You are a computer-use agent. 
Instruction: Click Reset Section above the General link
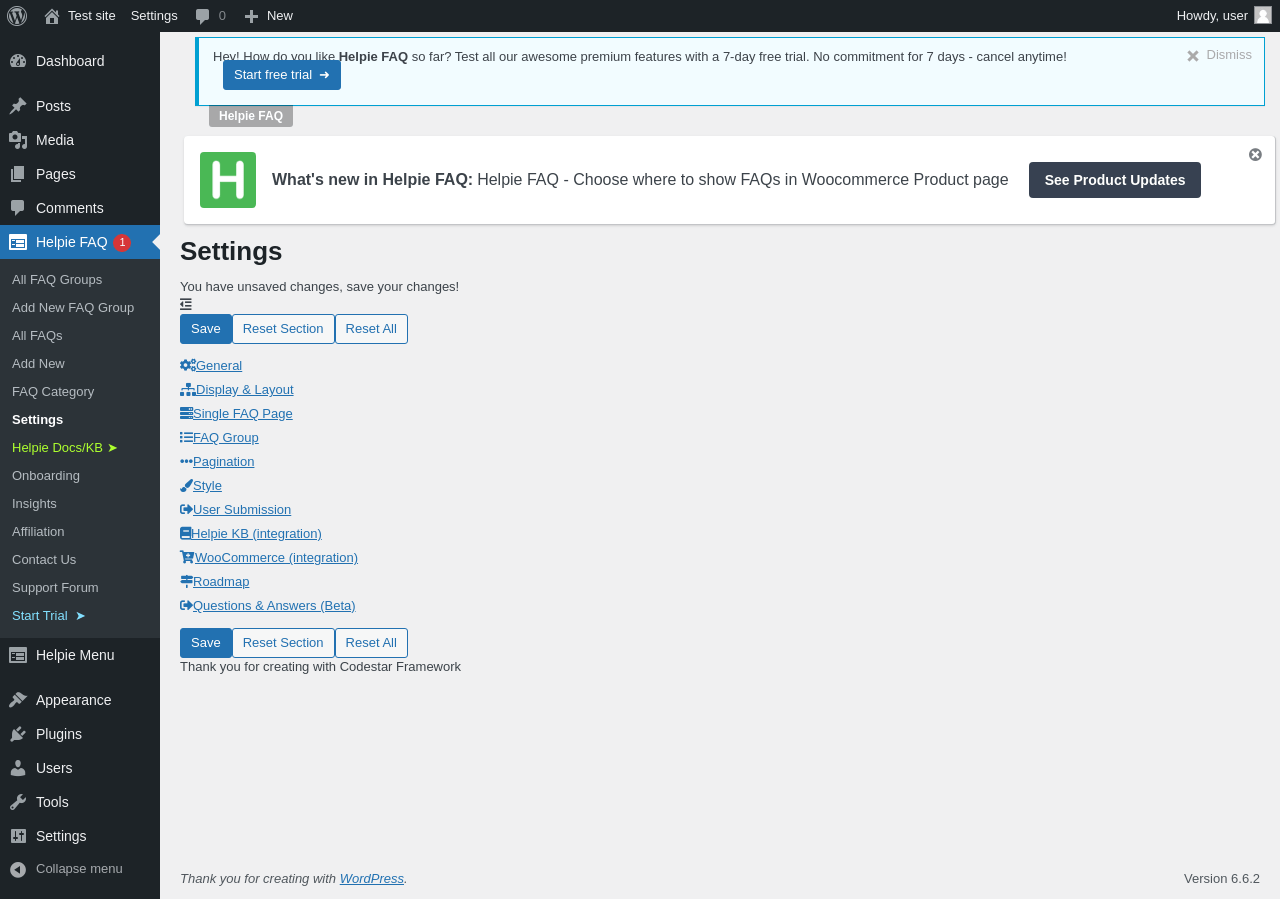283,329
